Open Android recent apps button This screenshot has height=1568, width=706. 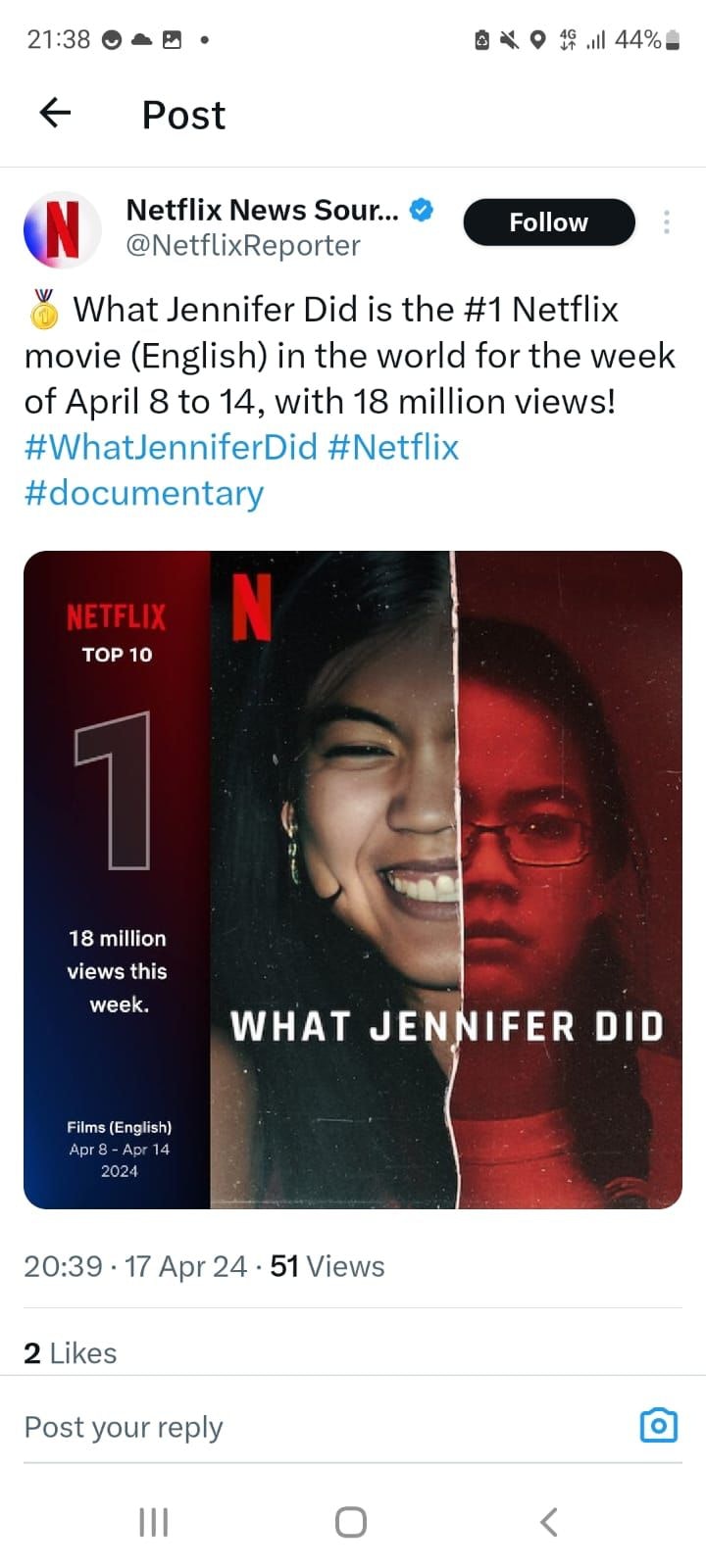[154, 1522]
